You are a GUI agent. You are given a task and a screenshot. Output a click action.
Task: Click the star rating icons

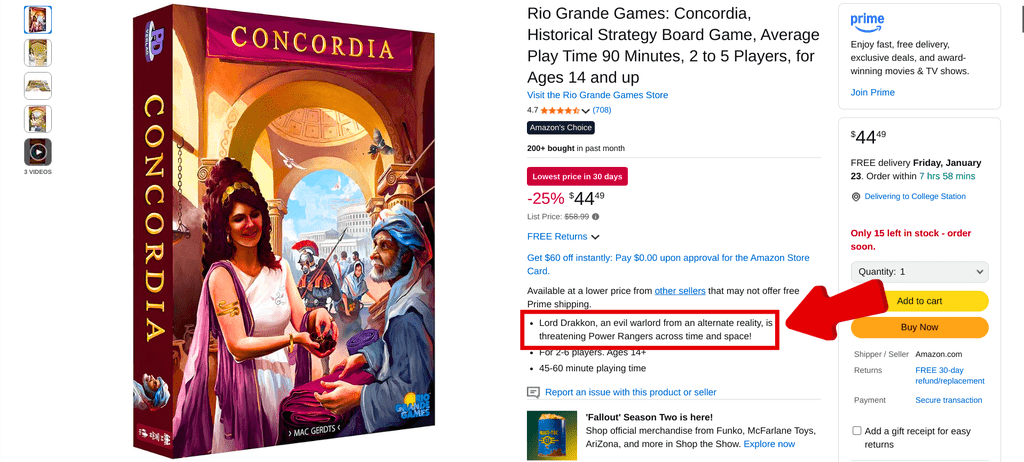coord(560,110)
